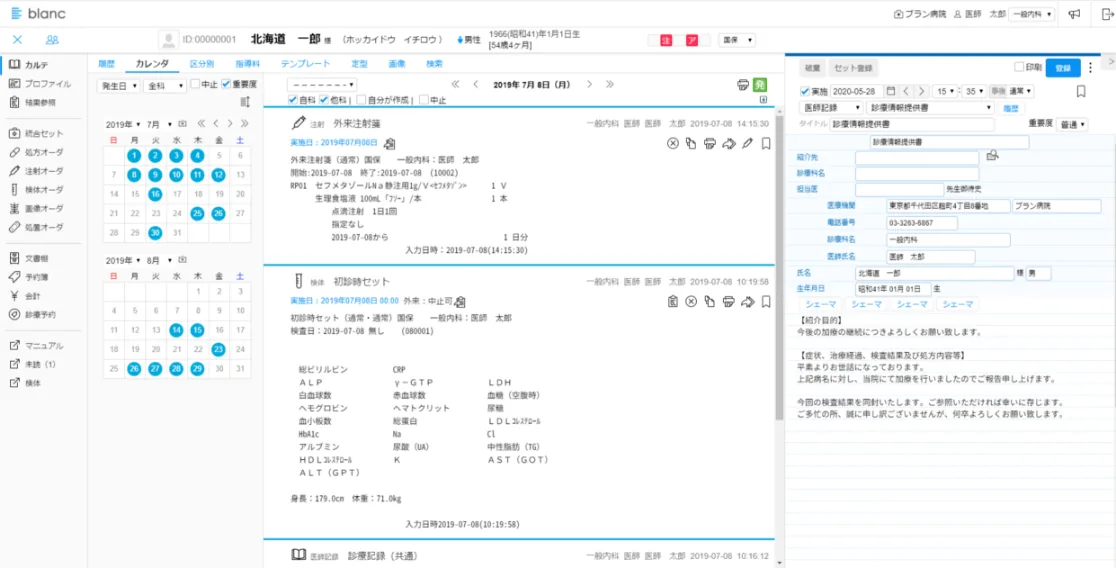The image size is (1116, 568).
Task: Cancel the 初診時セット entry with the circled X
Action: [x=690, y=302]
